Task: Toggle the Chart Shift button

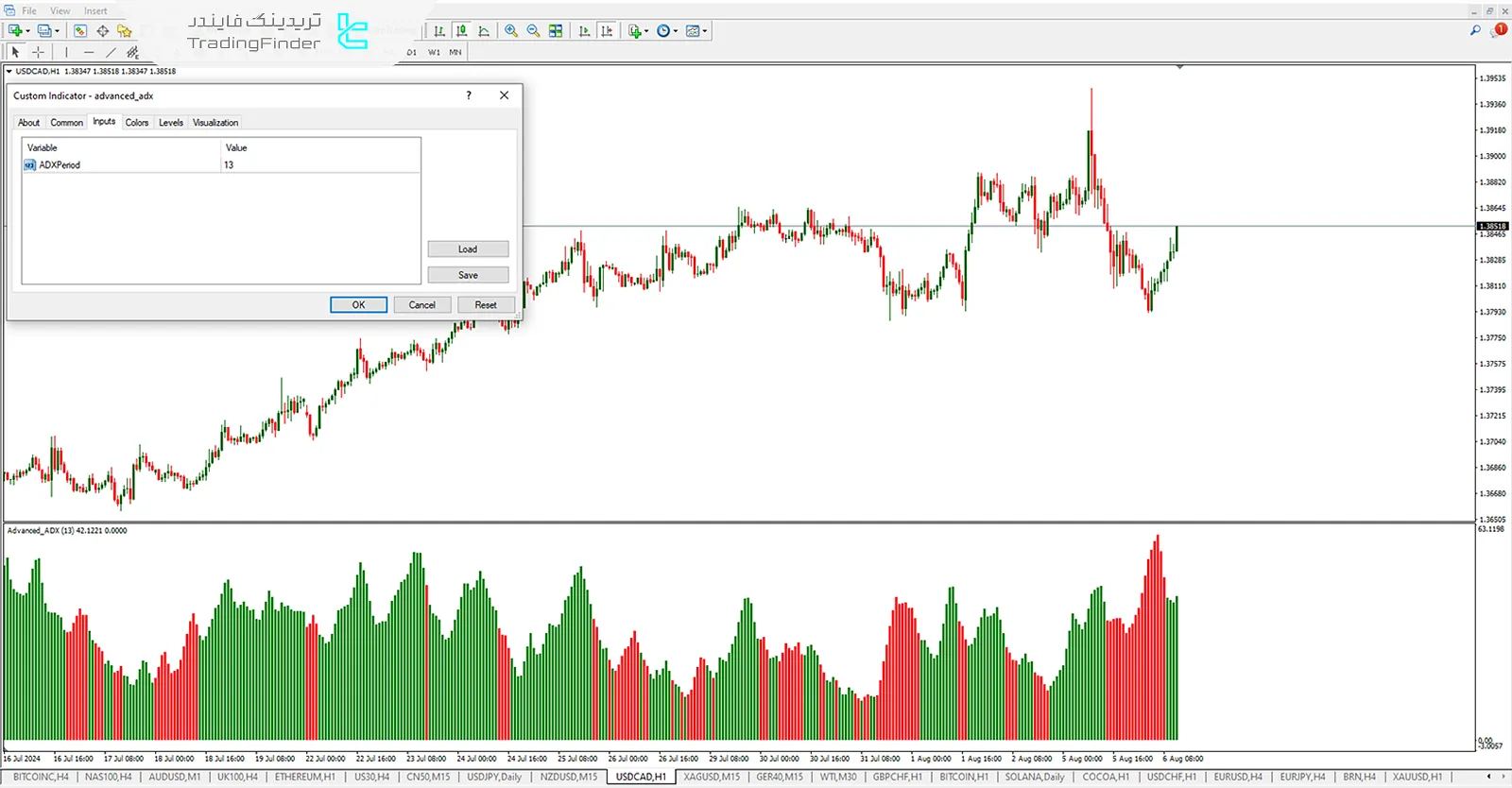Action: 607,31
